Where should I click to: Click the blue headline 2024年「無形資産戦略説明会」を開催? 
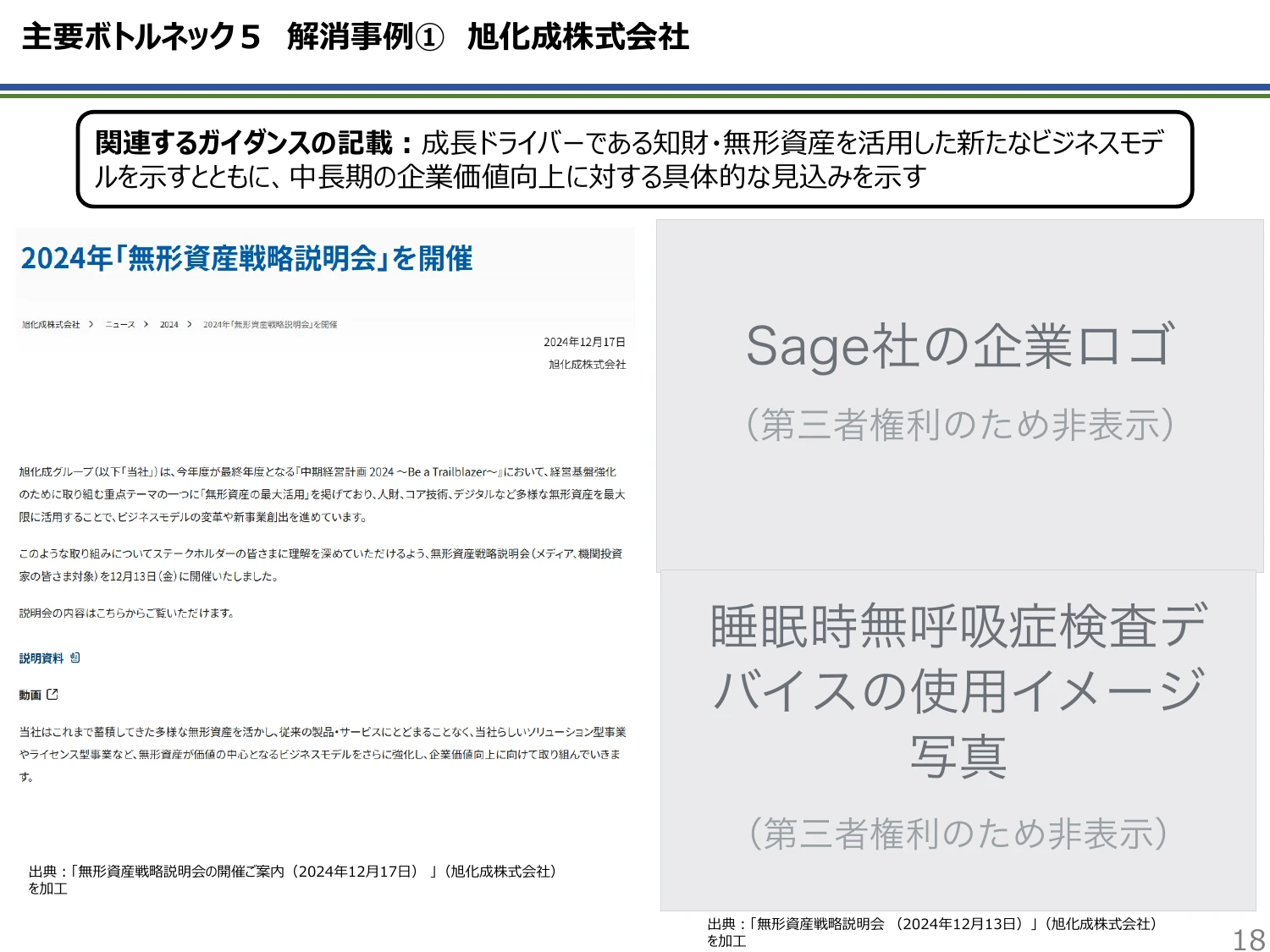246,258
